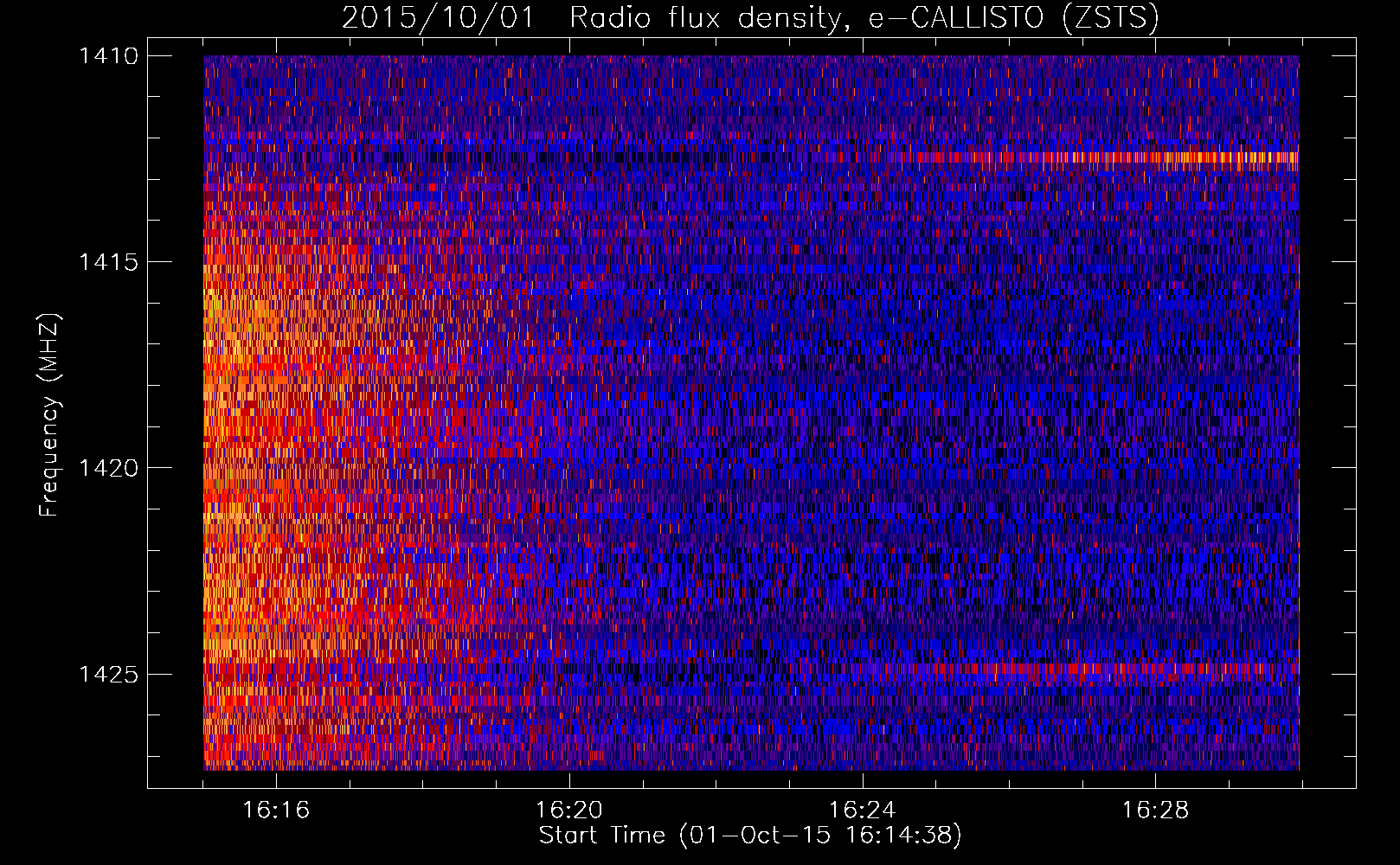Click the 16:24 time axis label

point(863,811)
